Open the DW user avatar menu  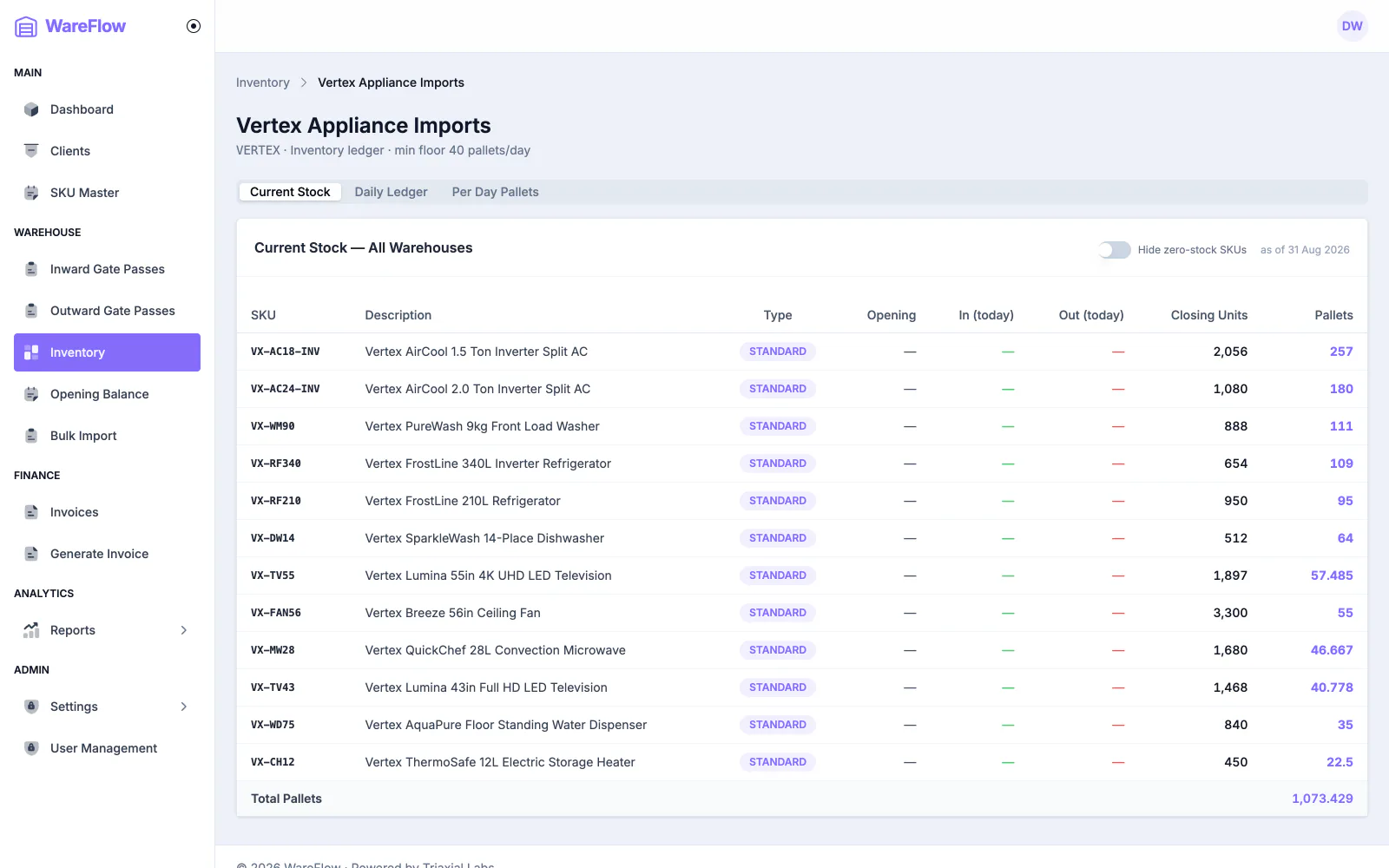(1352, 26)
